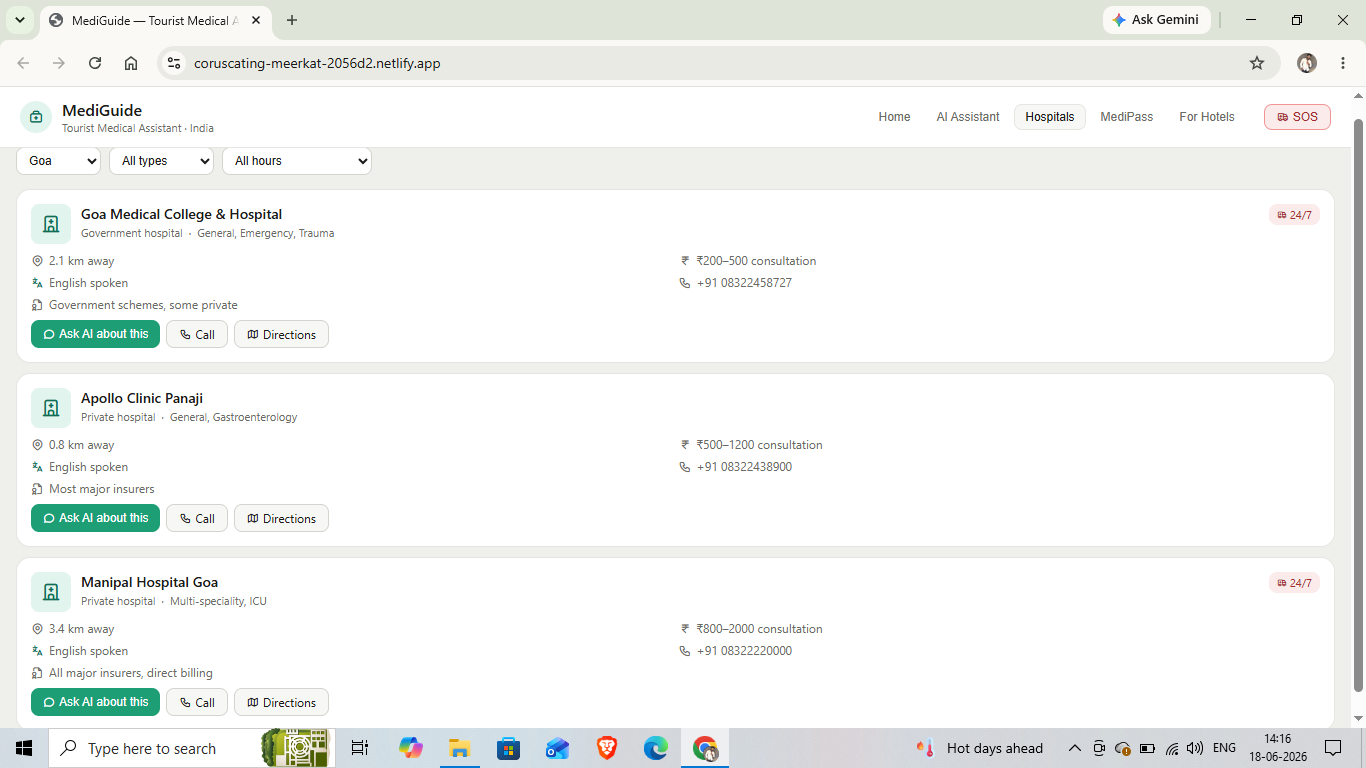The image size is (1366, 768).
Task: Open Microsoft Edge from the taskbar
Action: (655, 748)
